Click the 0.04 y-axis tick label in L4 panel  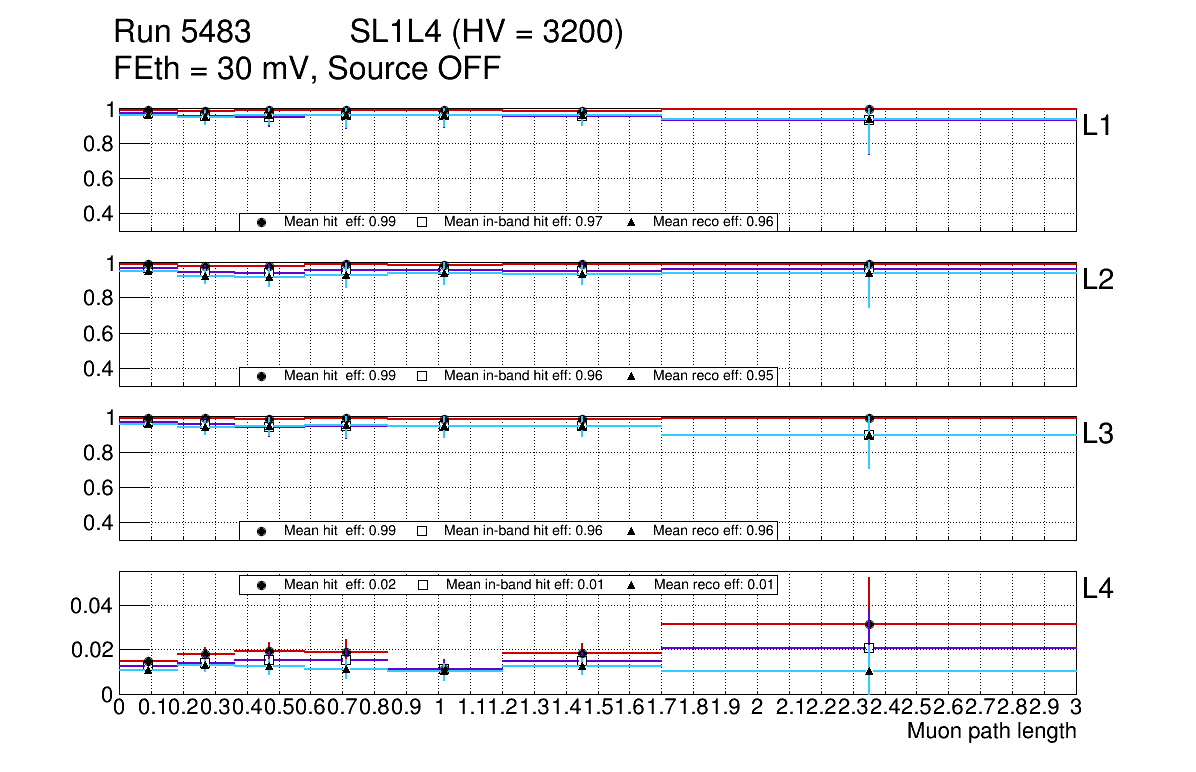88,606
